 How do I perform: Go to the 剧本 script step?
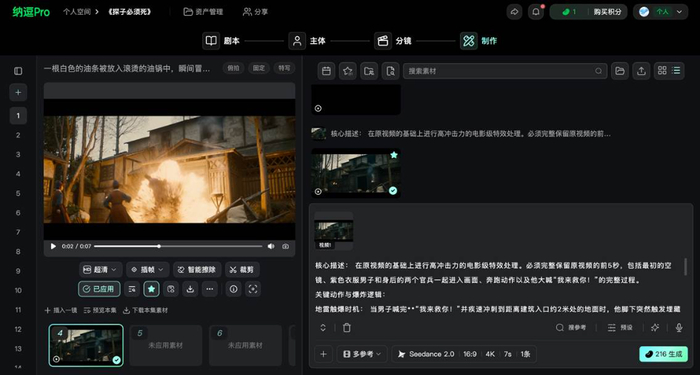coord(221,41)
